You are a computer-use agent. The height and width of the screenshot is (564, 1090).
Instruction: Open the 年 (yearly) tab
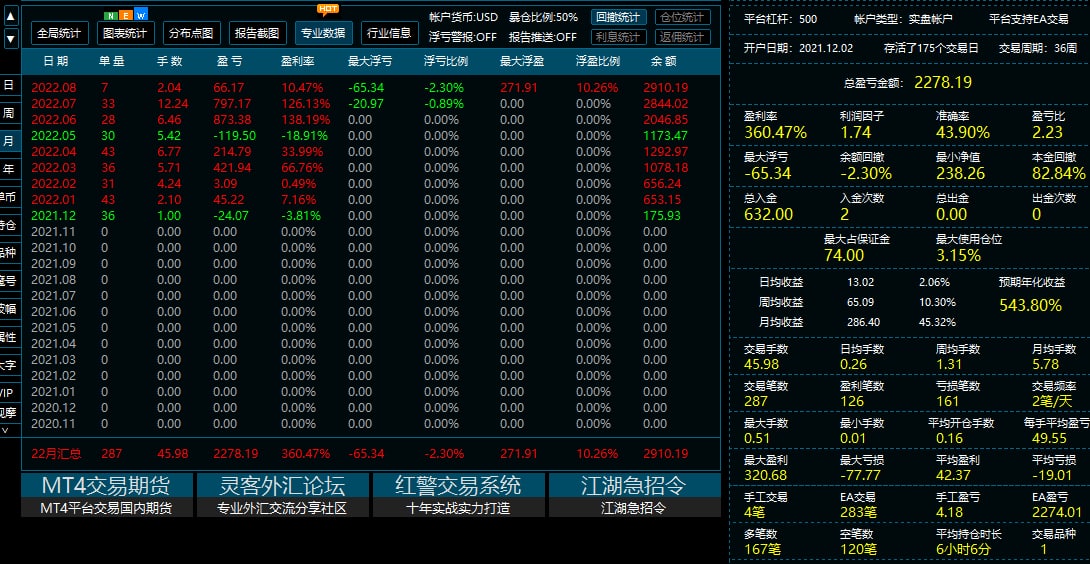coord(8,169)
